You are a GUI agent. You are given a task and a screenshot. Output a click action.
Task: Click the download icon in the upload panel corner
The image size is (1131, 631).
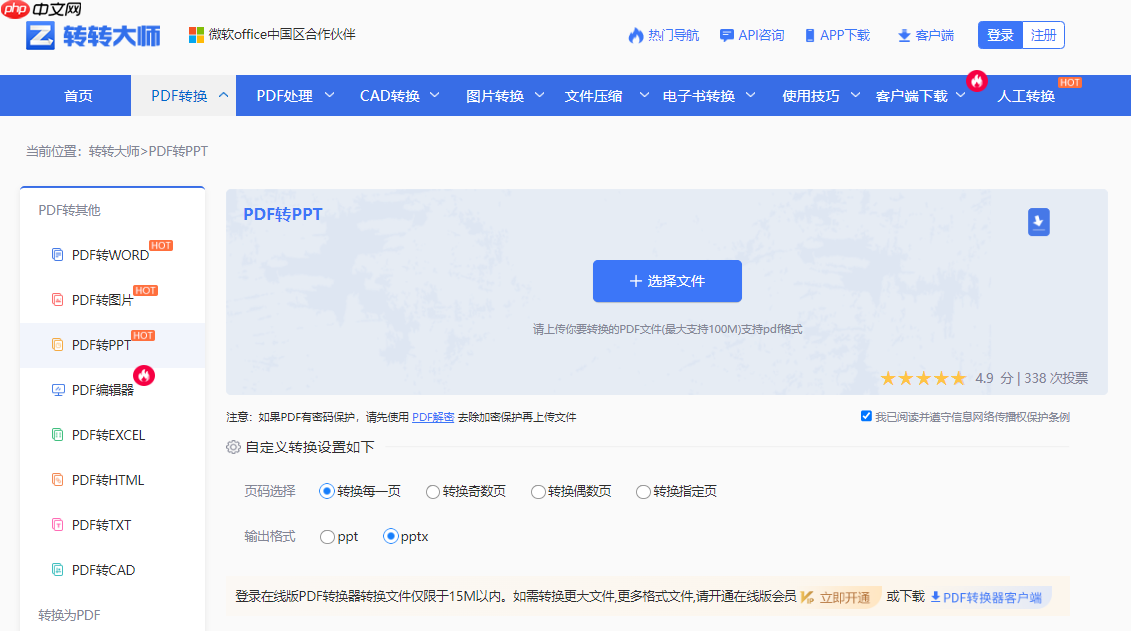[1038, 222]
